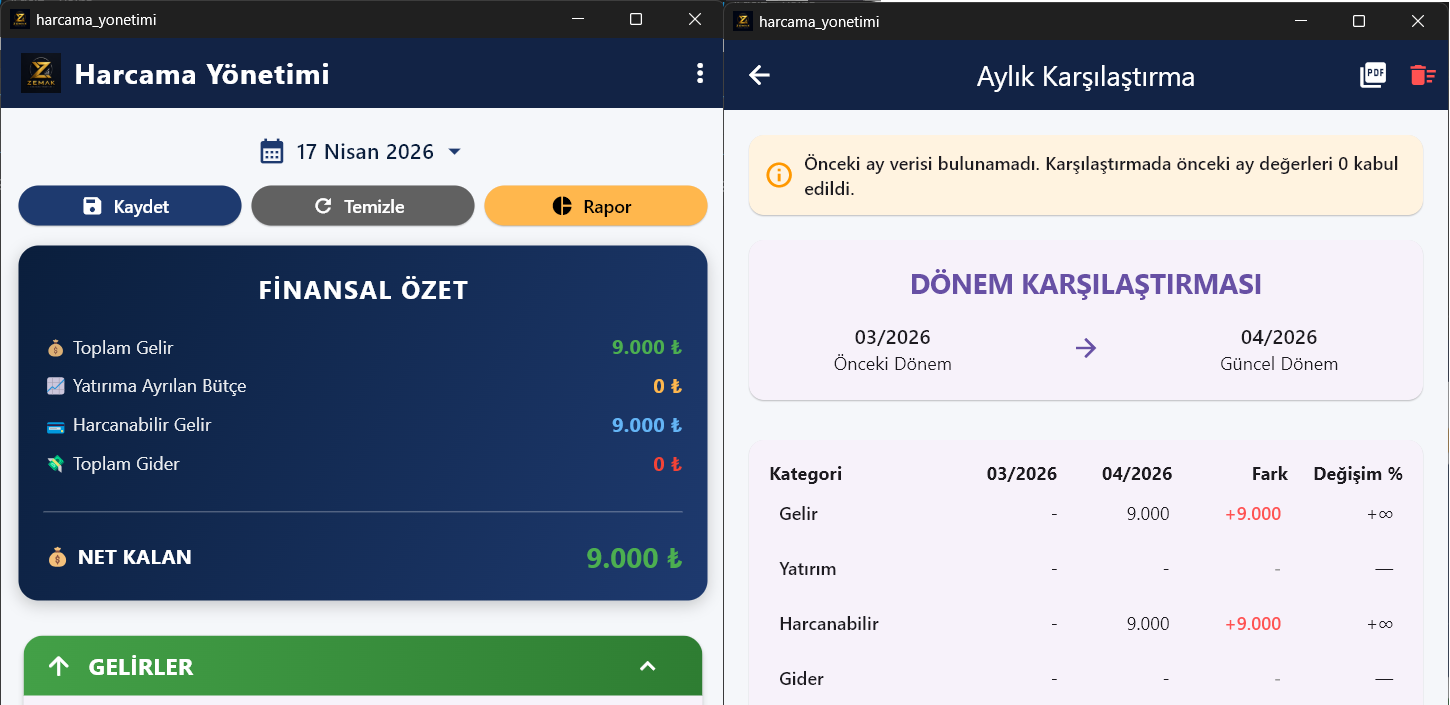Click the Temizle button
Viewport: 1450px width, 705px height.
[x=362, y=206]
